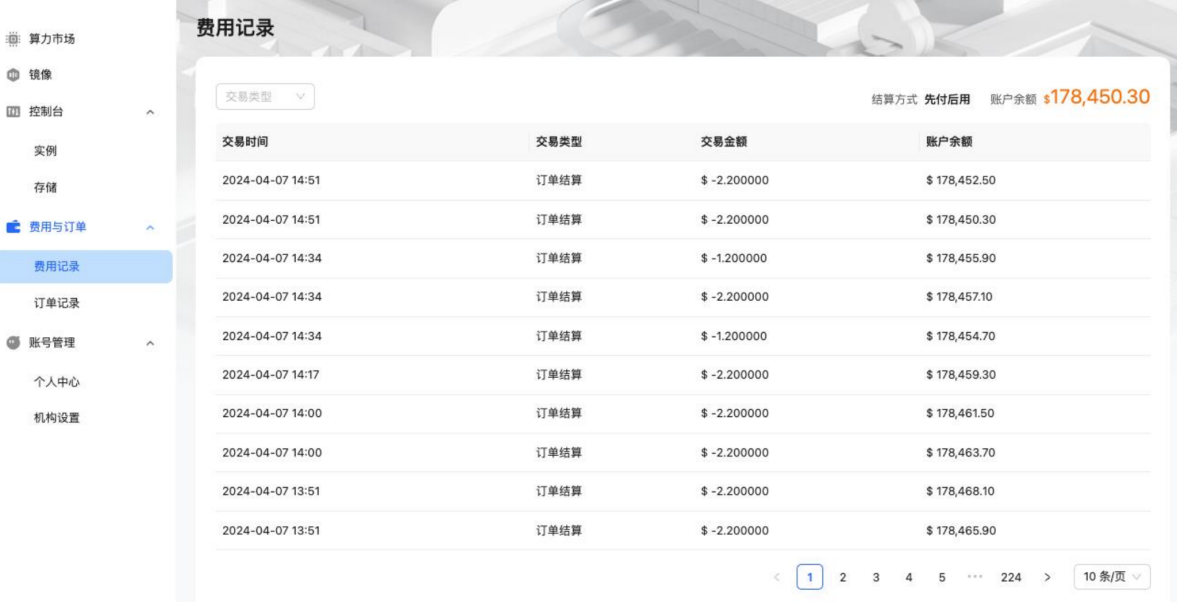Click the previous page left arrow

777,577
